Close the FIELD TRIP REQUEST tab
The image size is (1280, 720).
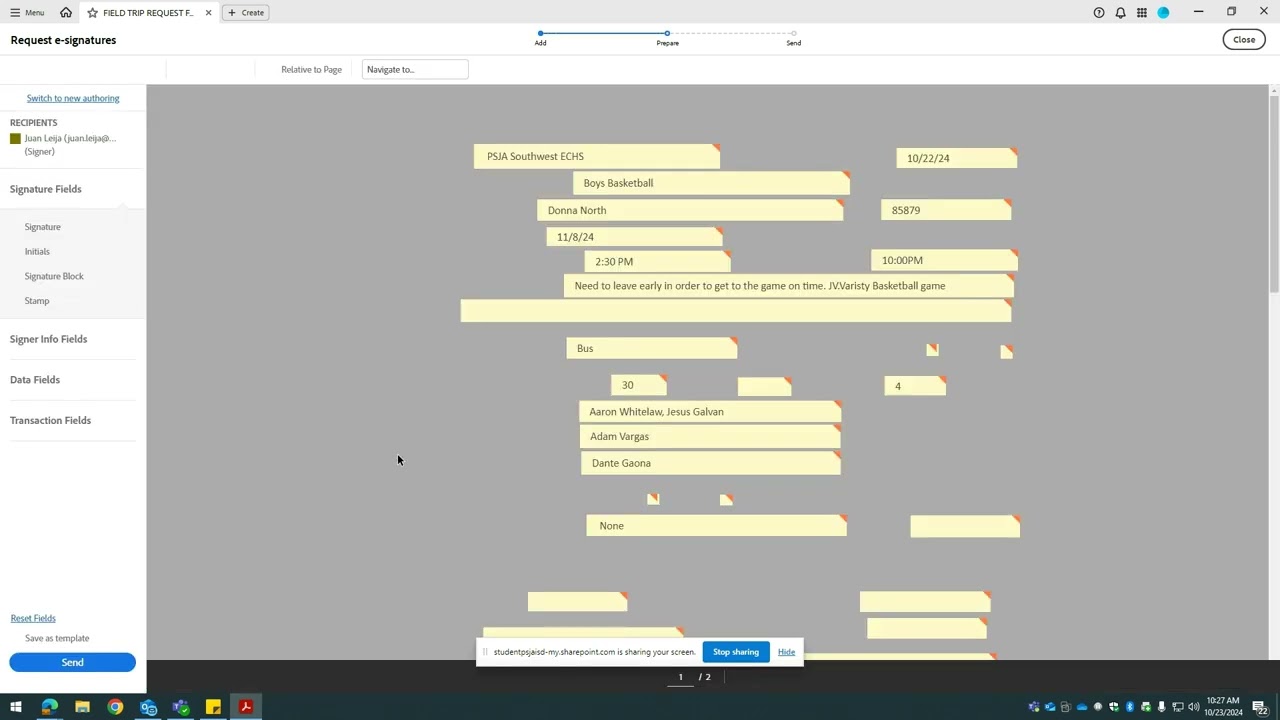click(x=208, y=13)
